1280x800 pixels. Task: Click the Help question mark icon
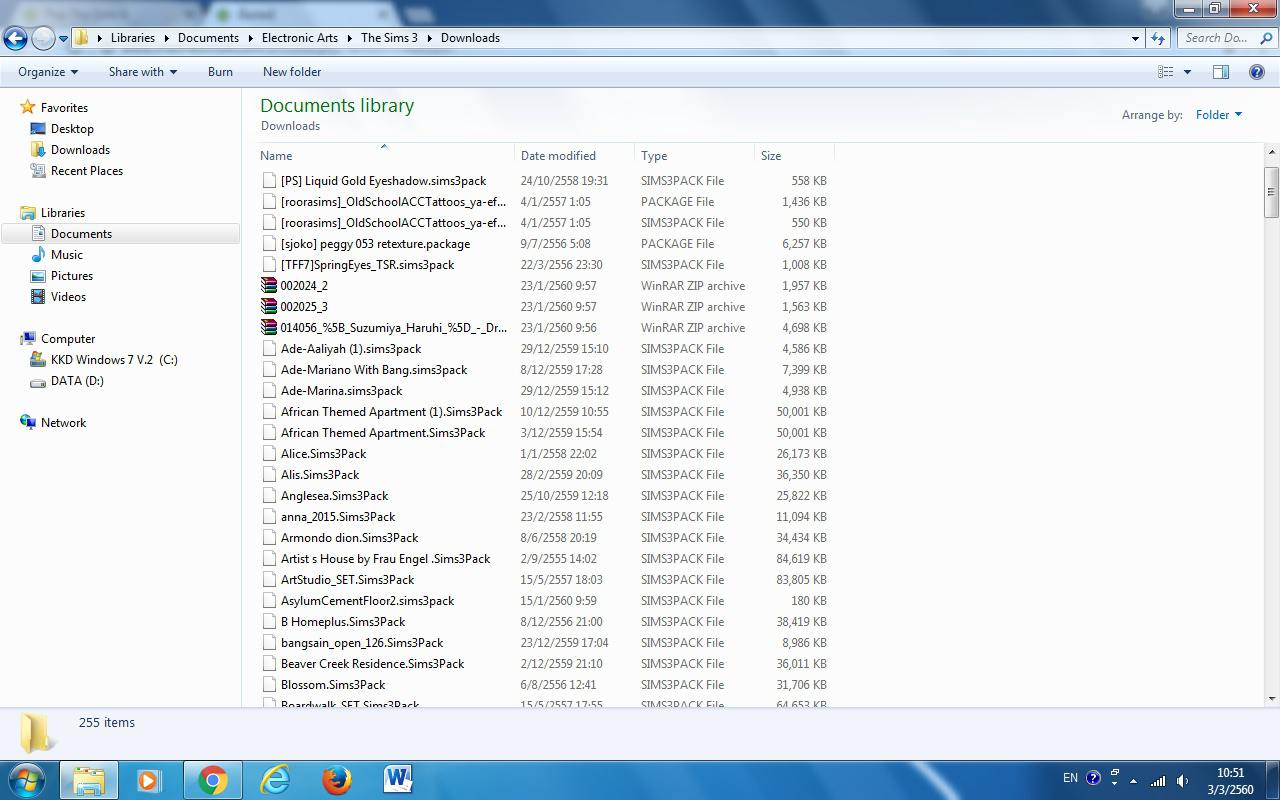click(x=1257, y=72)
